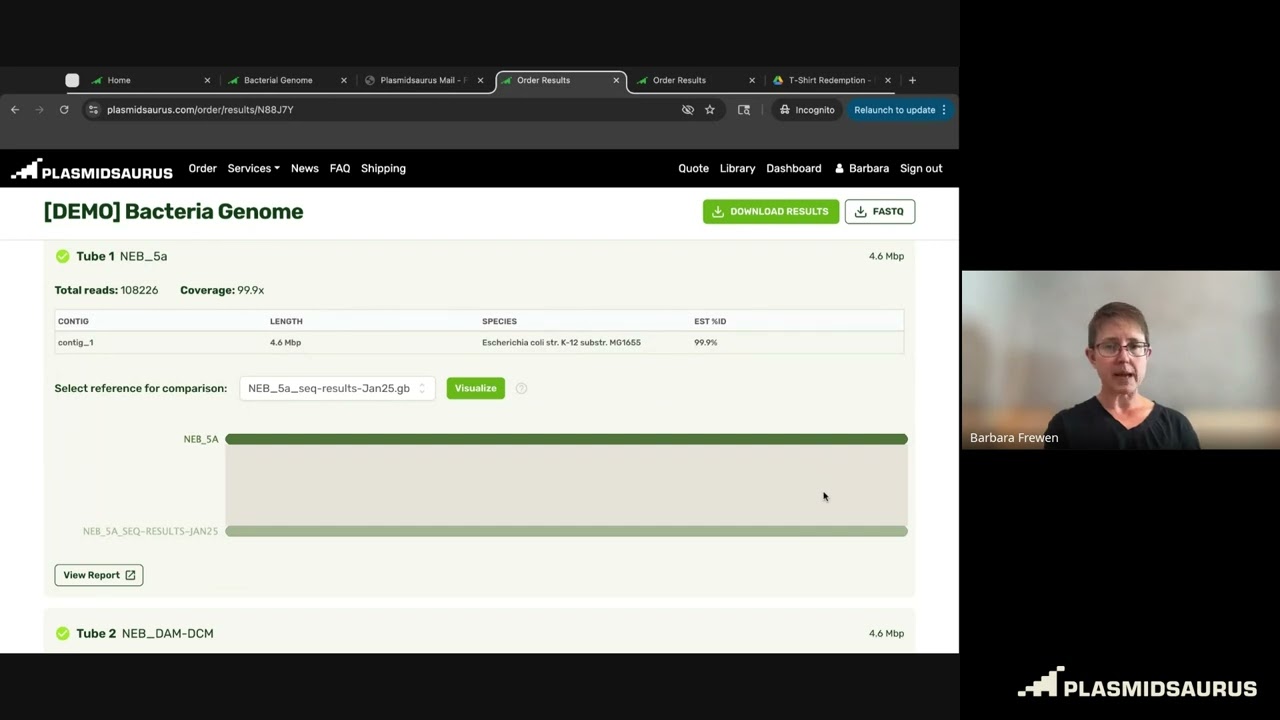This screenshot has width=1280, height=720.
Task: Switch to the Home tab
Action: pos(150,80)
